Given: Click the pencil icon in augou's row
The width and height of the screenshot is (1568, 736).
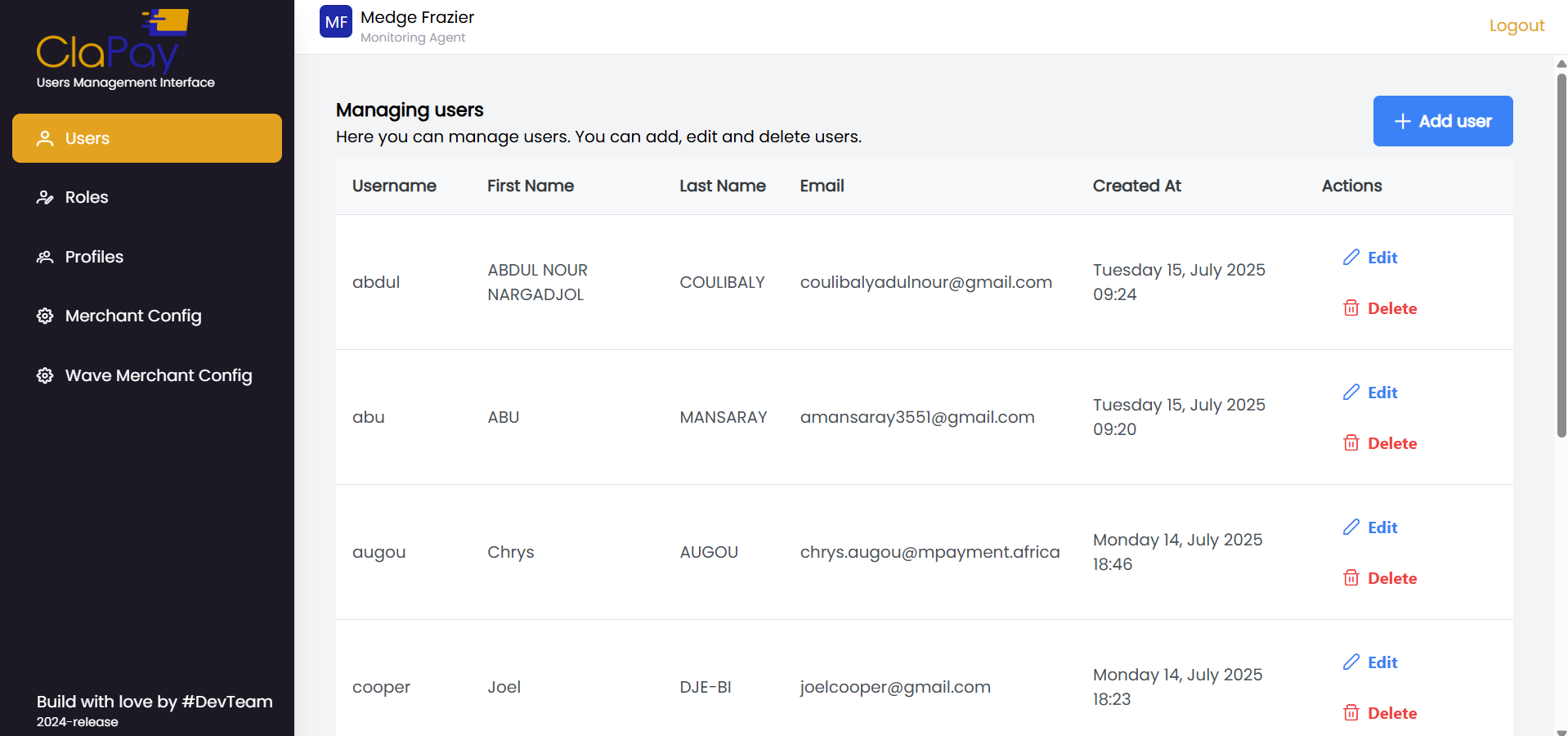Looking at the screenshot, I should pyautogui.click(x=1351, y=527).
